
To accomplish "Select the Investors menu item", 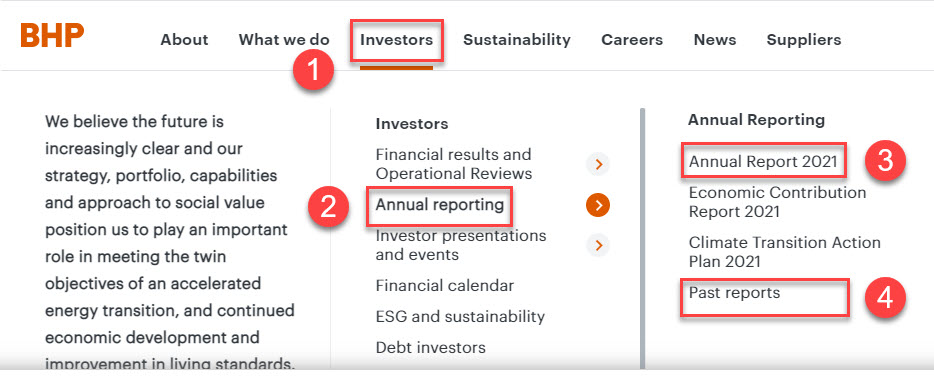I will coord(397,40).
